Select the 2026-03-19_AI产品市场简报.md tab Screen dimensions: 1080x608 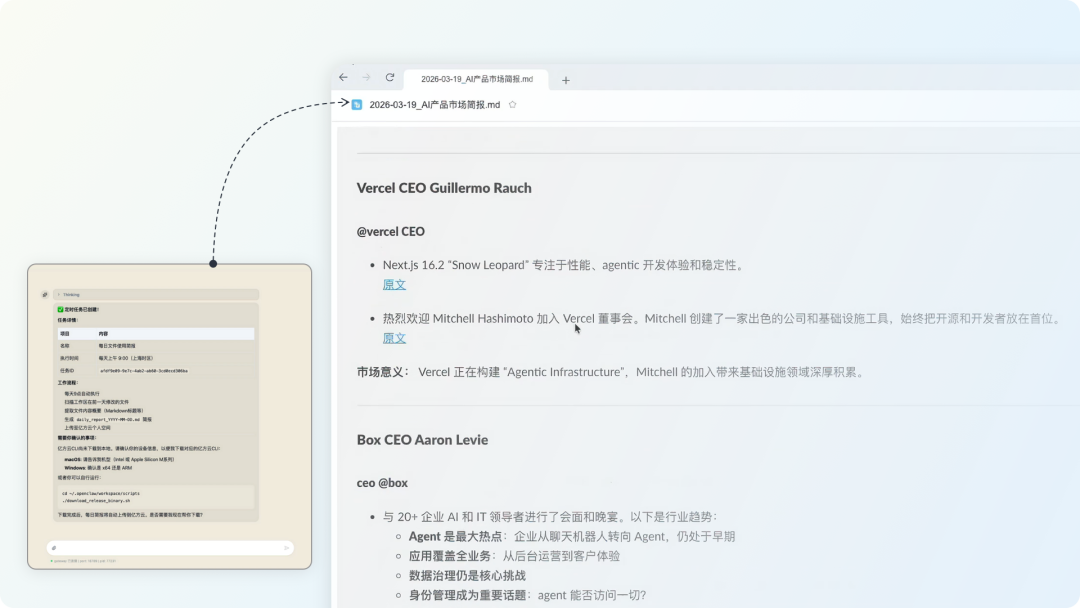(x=477, y=79)
